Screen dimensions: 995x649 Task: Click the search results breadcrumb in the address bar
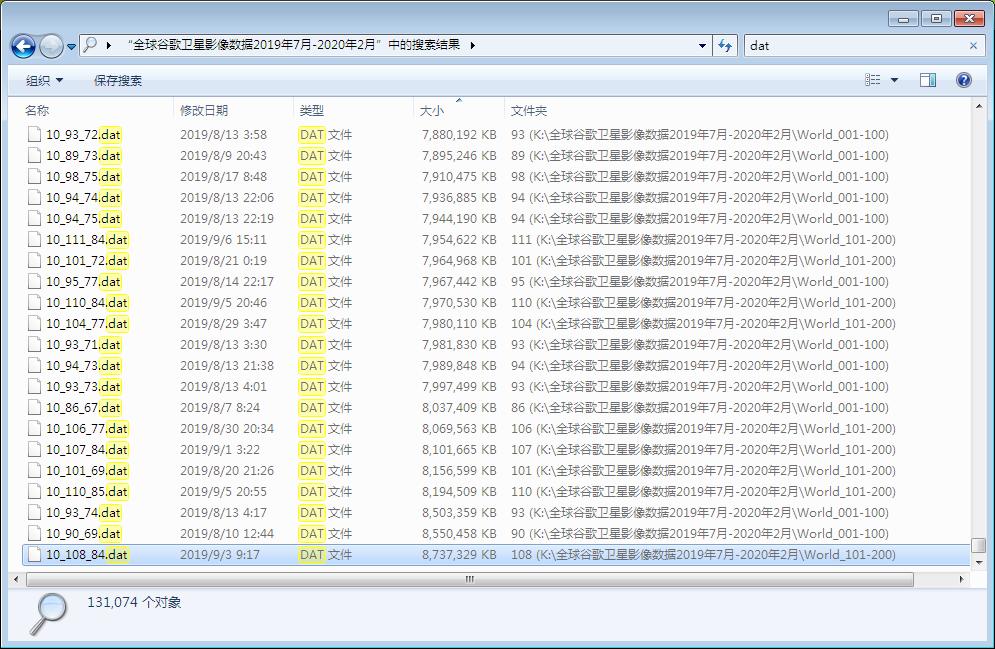point(290,46)
